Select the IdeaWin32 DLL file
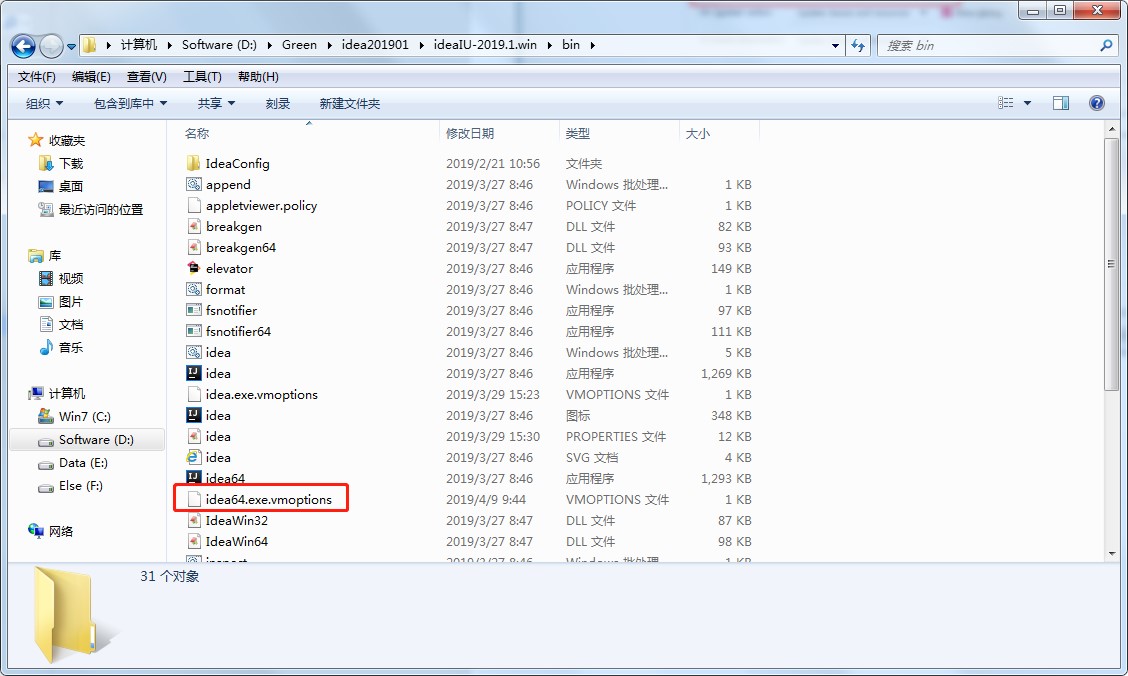 pos(236,520)
